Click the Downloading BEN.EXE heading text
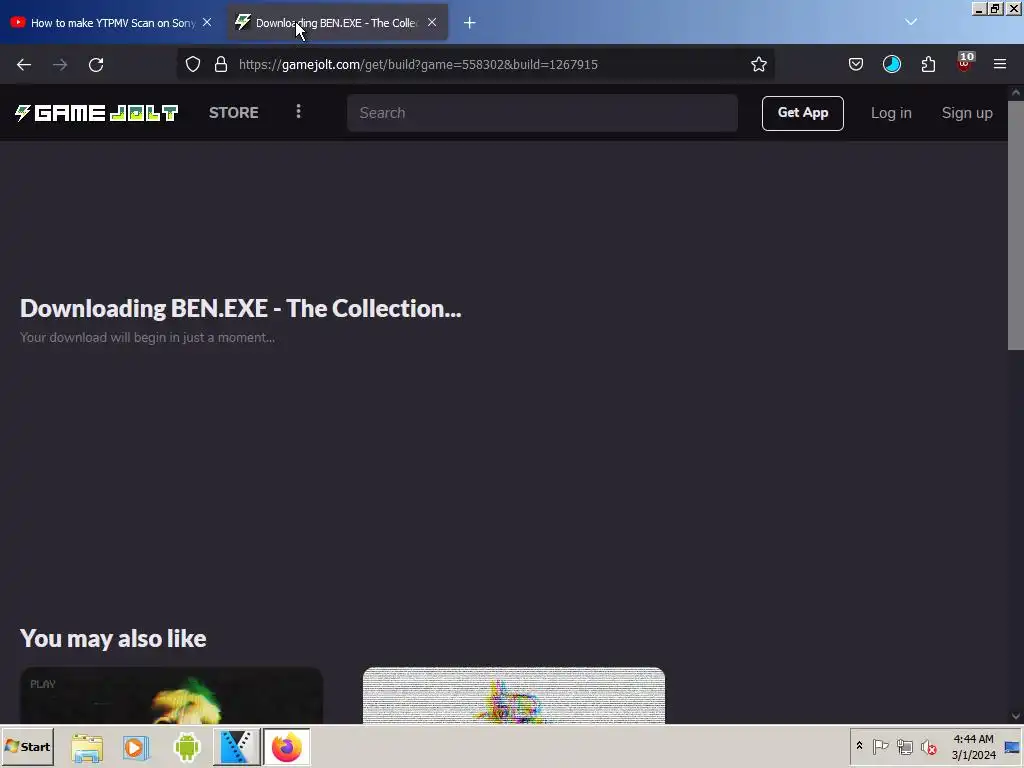 coord(240,308)
